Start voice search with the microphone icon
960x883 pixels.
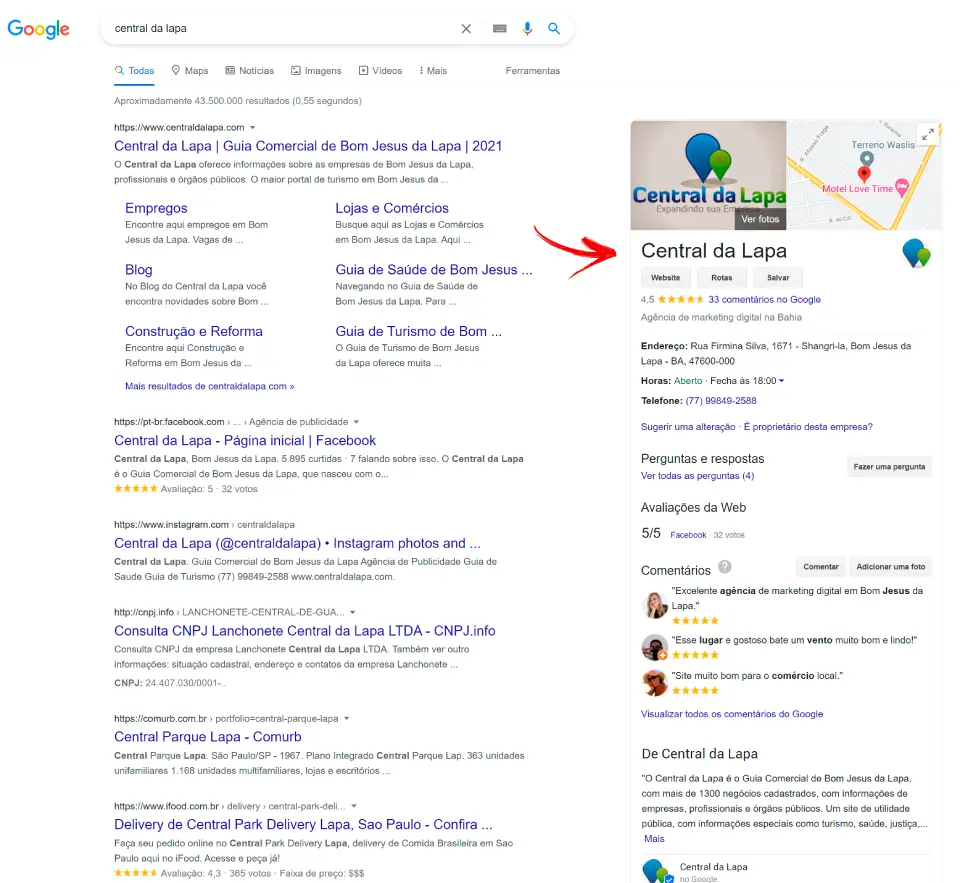click(x=527, y=29)
